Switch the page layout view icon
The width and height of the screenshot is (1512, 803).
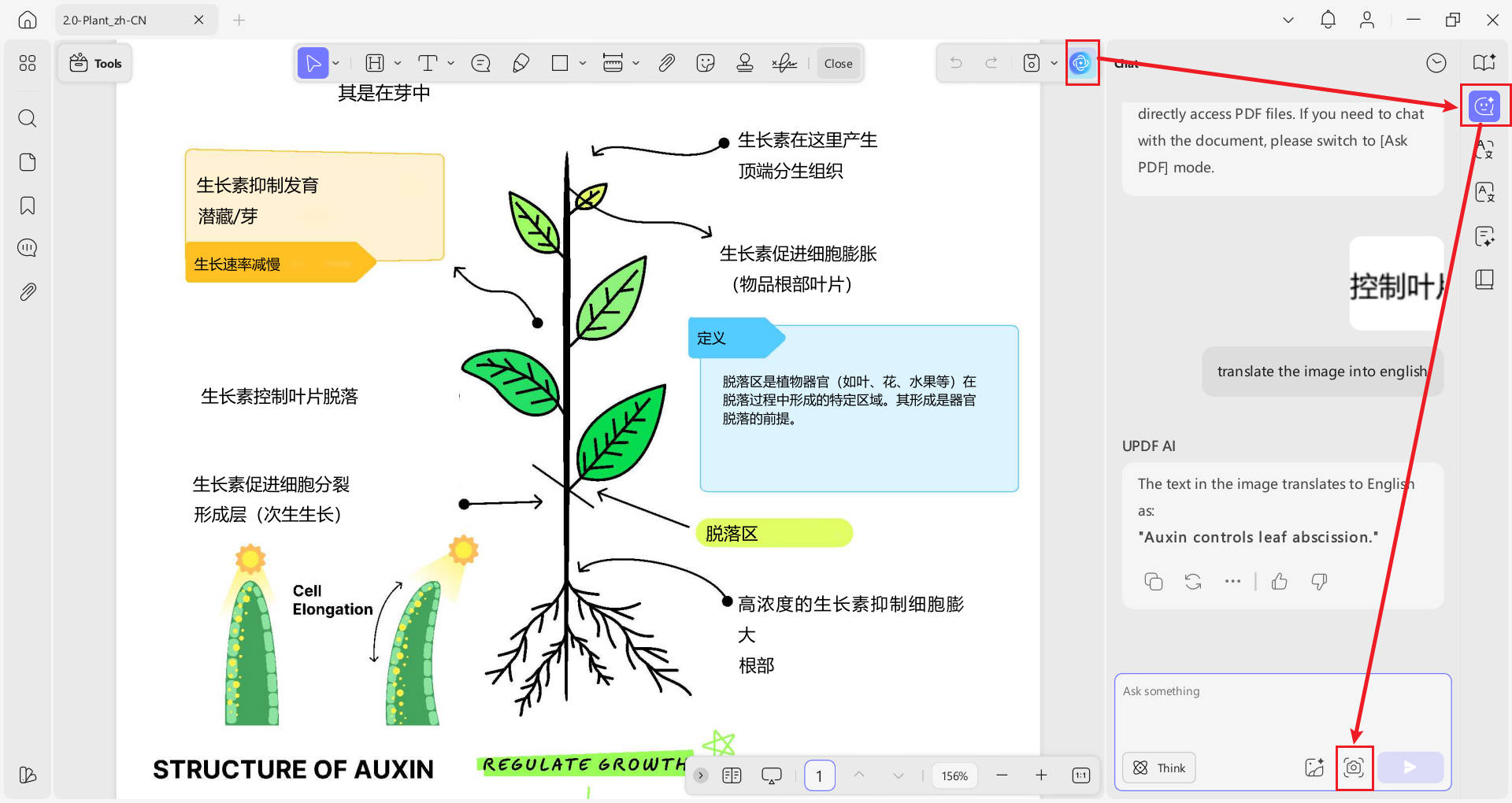click(732, 775)
